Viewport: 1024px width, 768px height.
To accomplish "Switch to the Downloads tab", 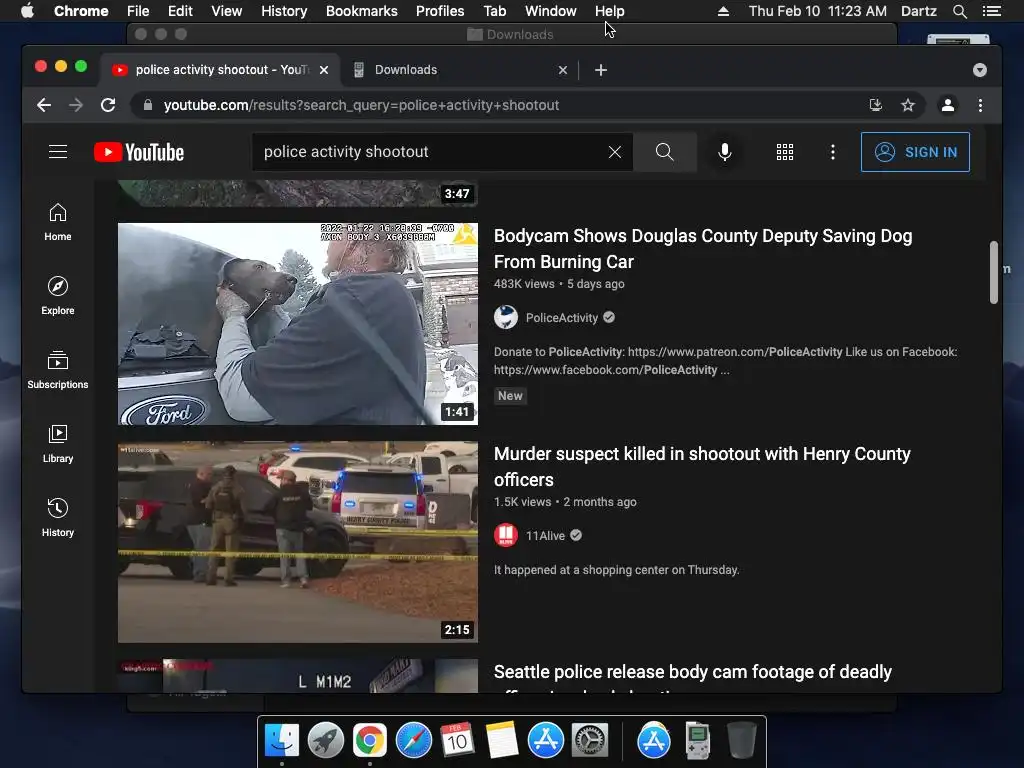I will (x=460, y=70).
